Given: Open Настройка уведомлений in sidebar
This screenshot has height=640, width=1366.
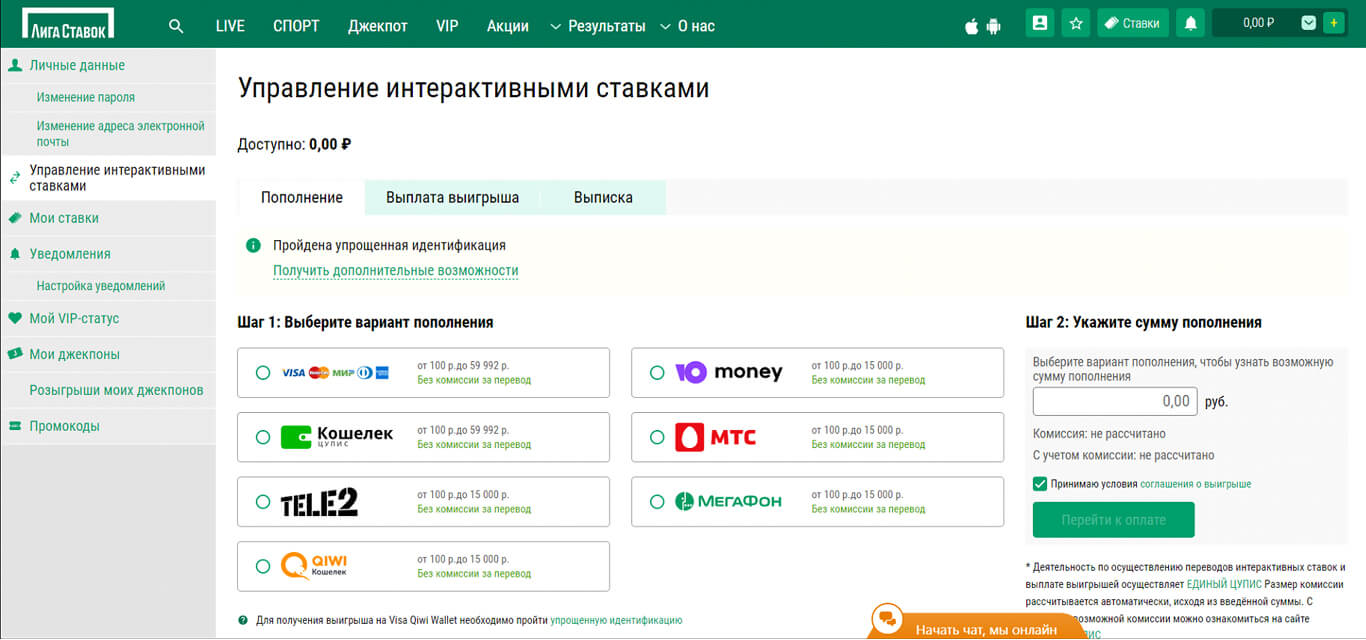Looking at the screenshot, I should pyautogui.click(x=101, y=286).
